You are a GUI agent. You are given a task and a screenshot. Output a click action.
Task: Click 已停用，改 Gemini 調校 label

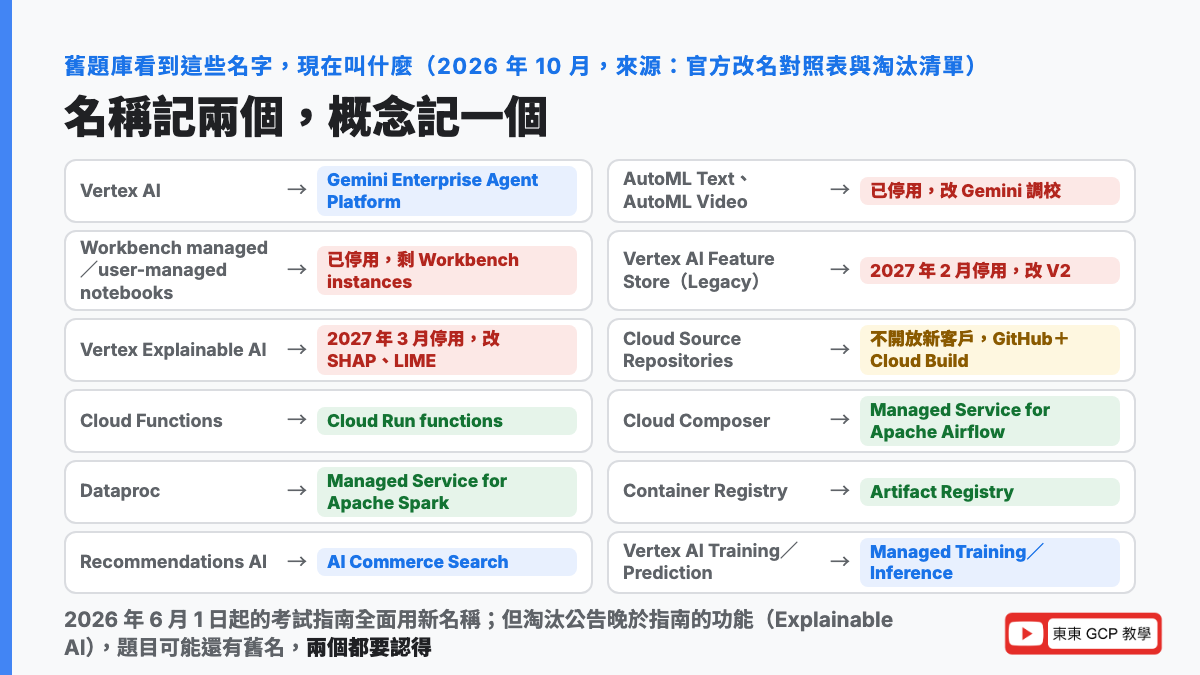point(990,191)
